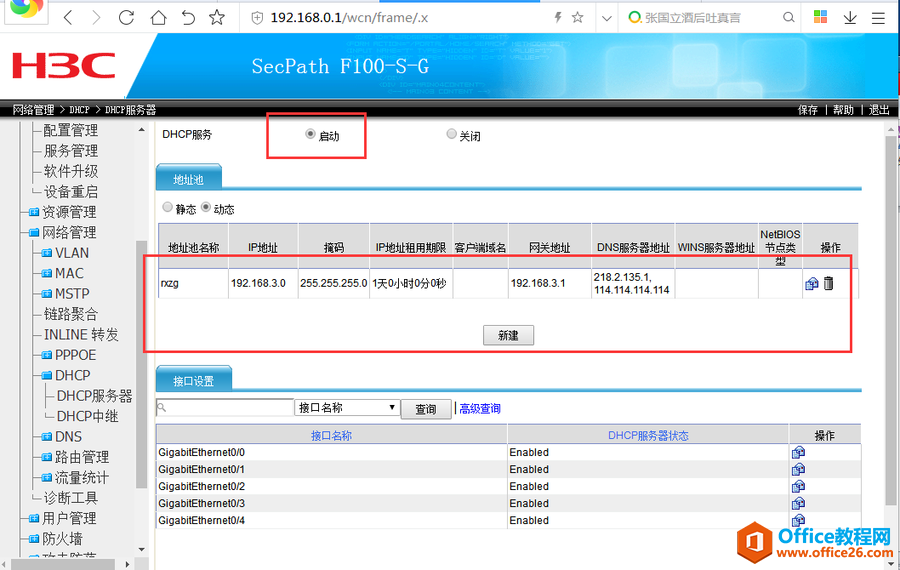Click the H3C logo

pyautogui.click(x=64, y=65)
